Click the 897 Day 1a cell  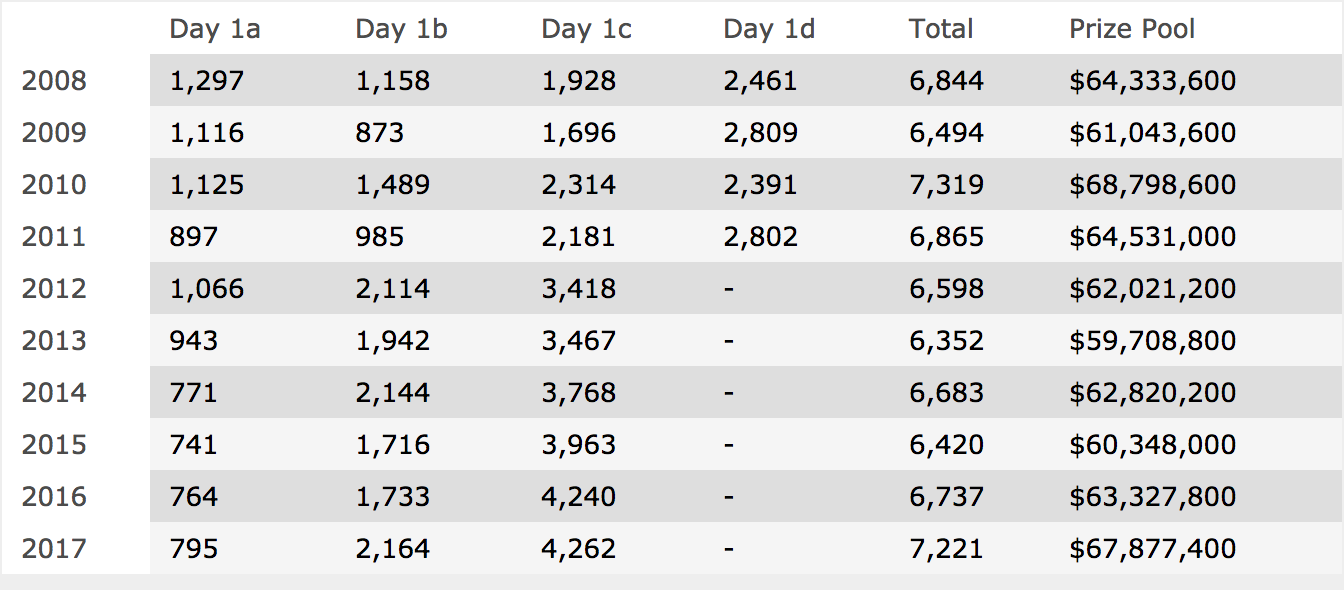[194, 237]
